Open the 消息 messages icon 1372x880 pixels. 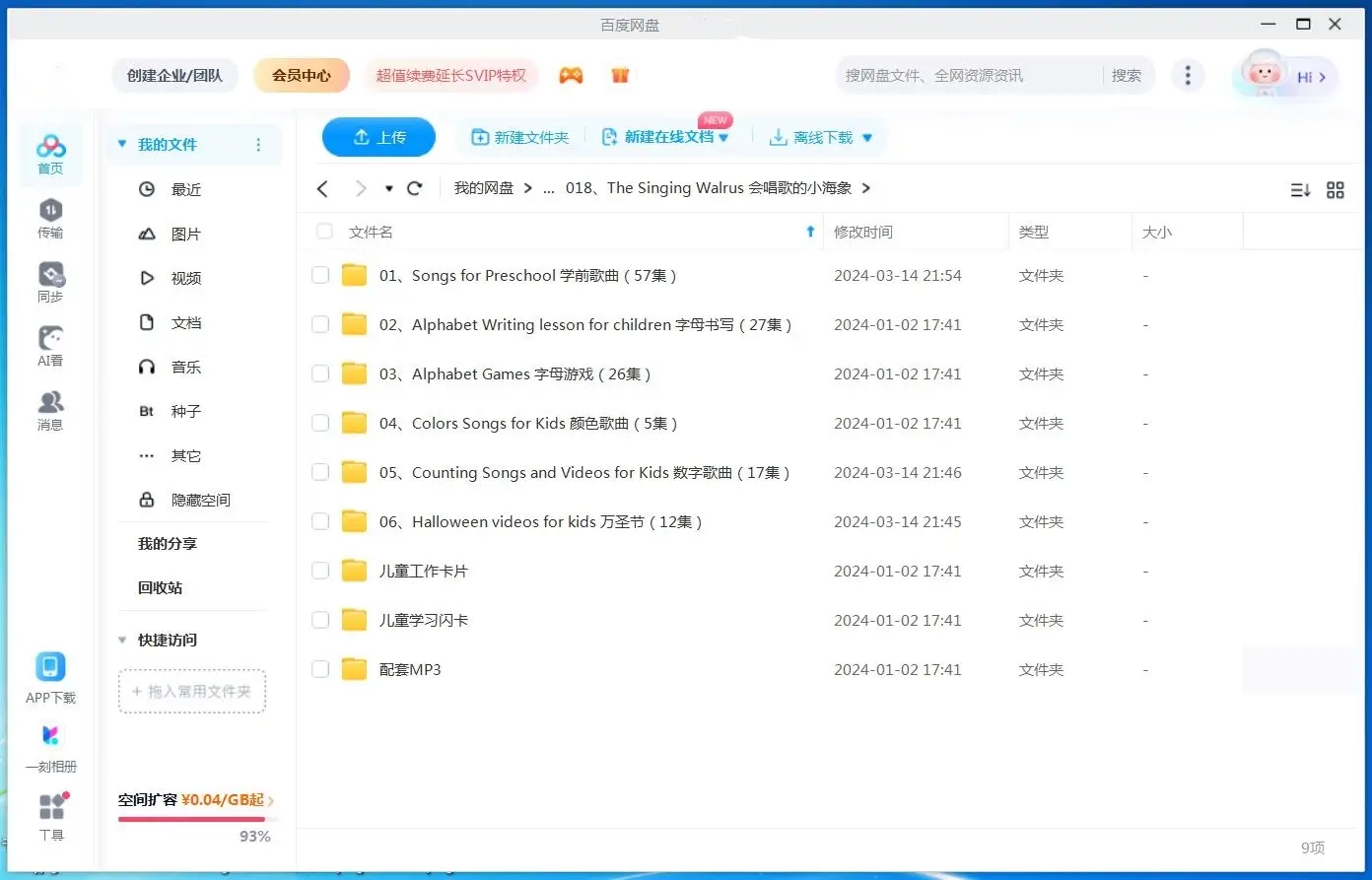coord(50,410)
